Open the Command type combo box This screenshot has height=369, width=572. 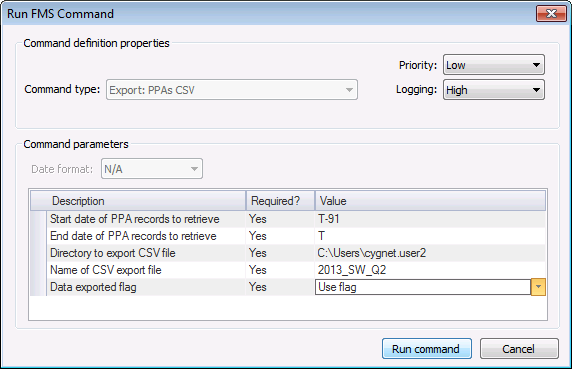pyautogui.click(x=232, y=90)
